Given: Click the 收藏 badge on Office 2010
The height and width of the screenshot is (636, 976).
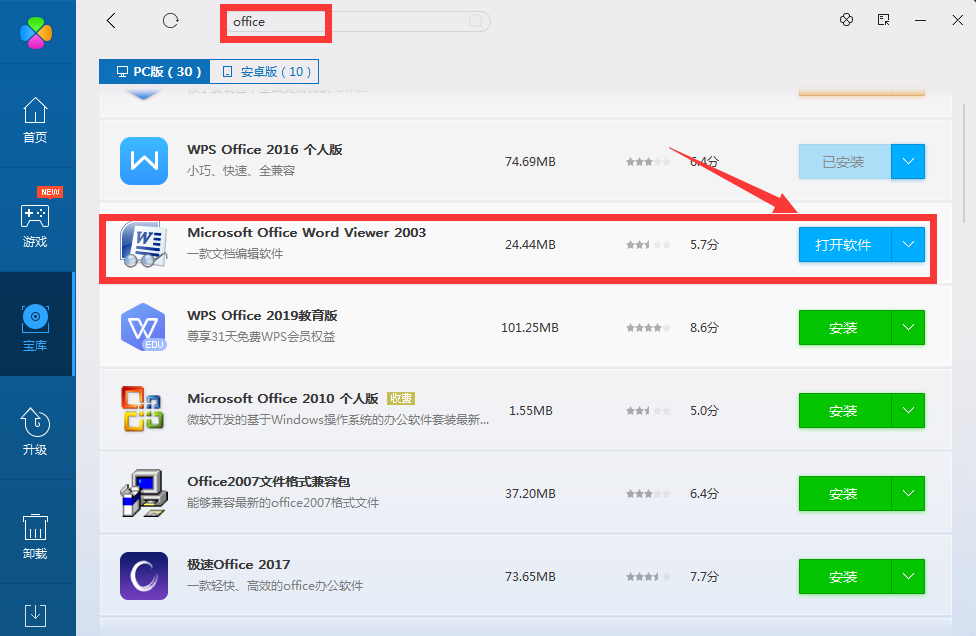Looking at the screenshot, I should (401, 398).
